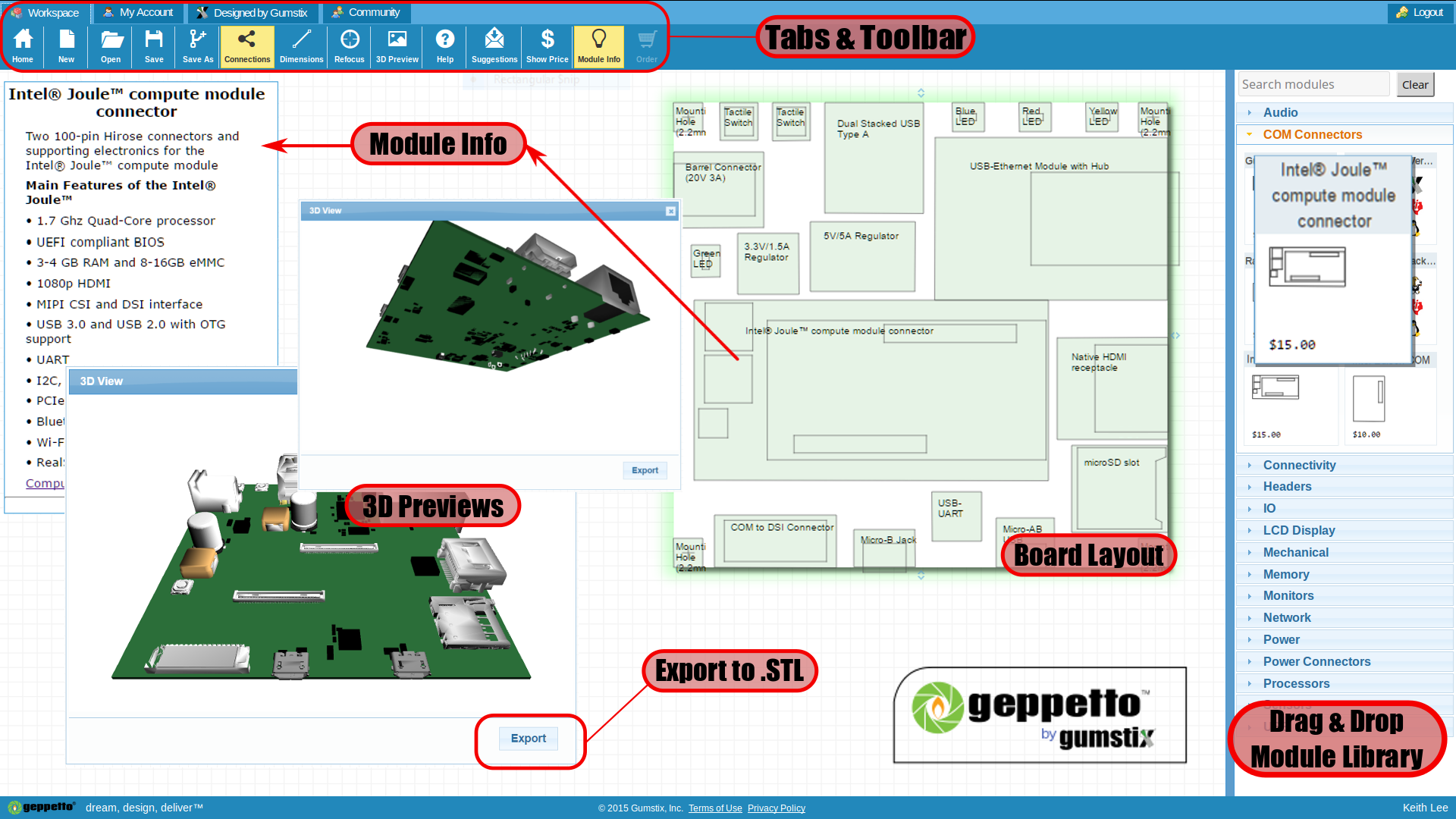
Task: Select the USB-UART module on board
Action: 956,516
